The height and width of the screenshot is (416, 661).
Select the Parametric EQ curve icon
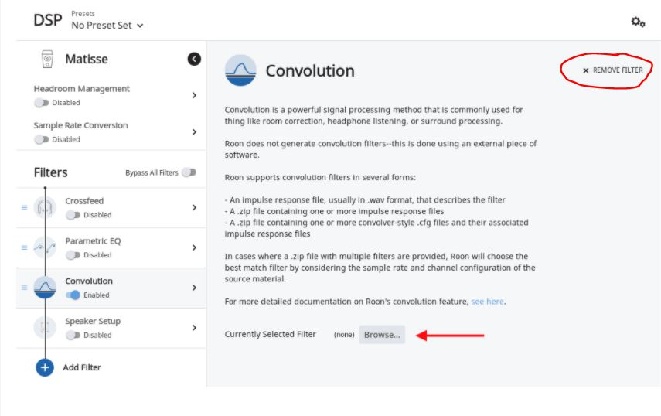click(x=45, y=247)
